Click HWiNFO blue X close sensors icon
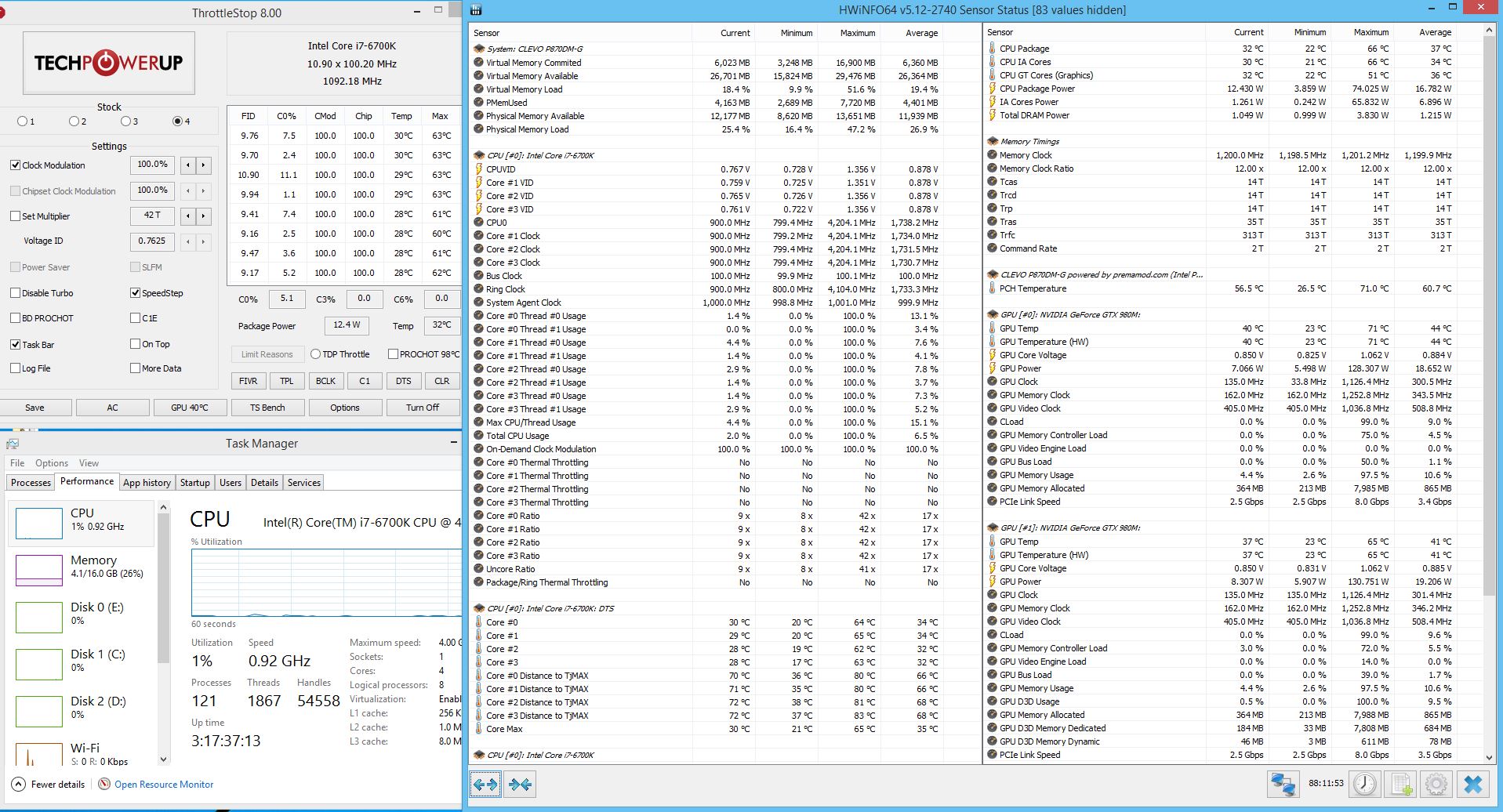1503x812 pixels. (1472, 784)
